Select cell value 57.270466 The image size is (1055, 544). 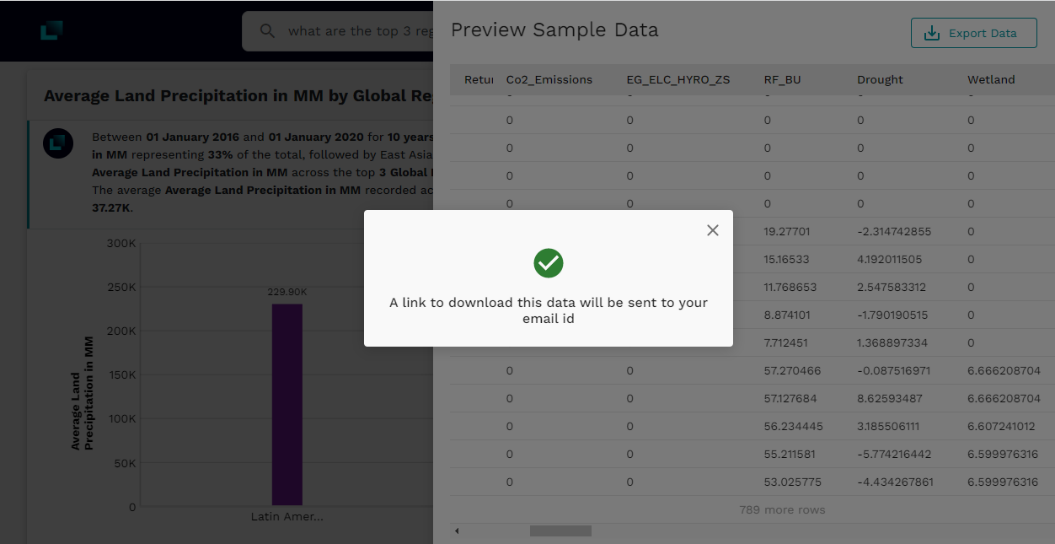point(793,371)
